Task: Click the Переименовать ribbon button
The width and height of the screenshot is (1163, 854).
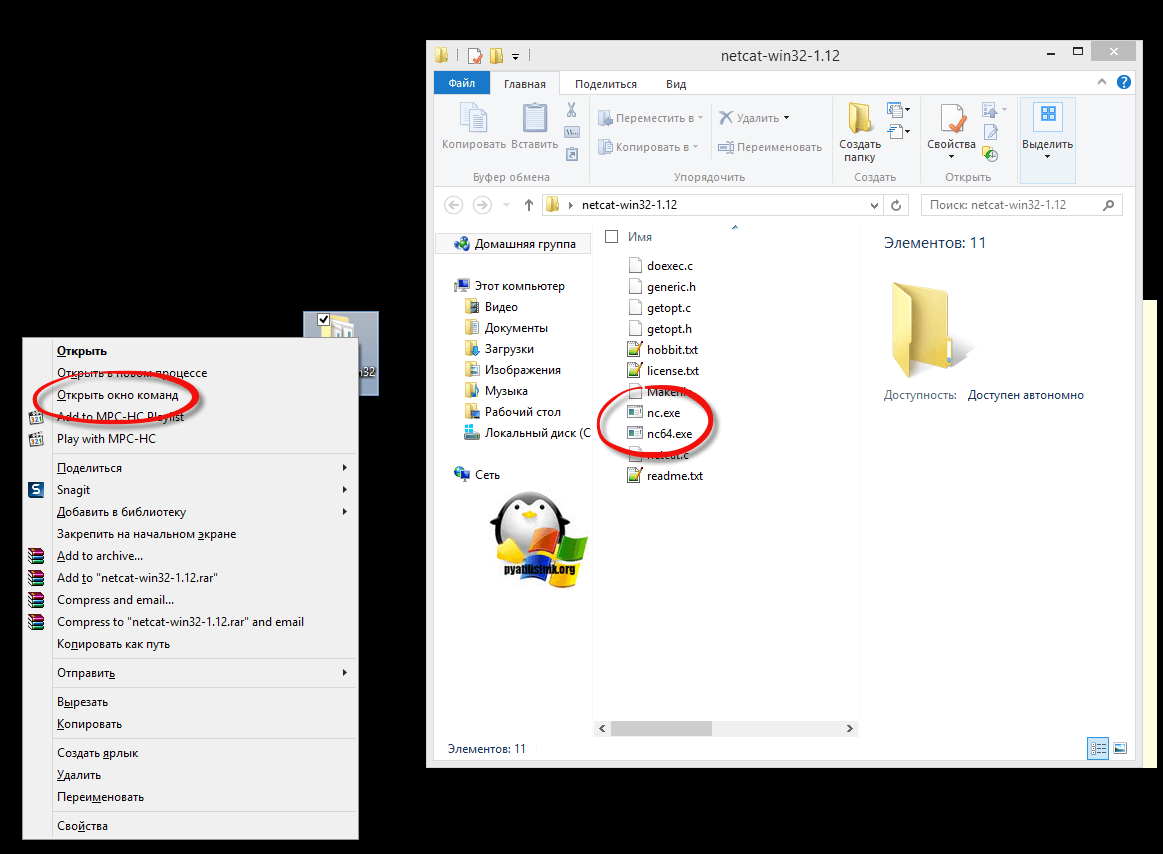Action: pos(770,147)
